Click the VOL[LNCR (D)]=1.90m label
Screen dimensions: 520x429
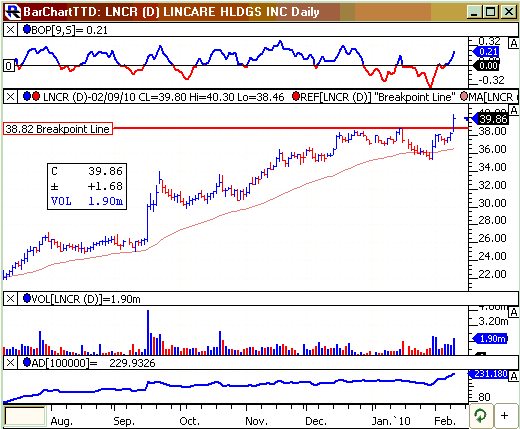tap(86, 299)
